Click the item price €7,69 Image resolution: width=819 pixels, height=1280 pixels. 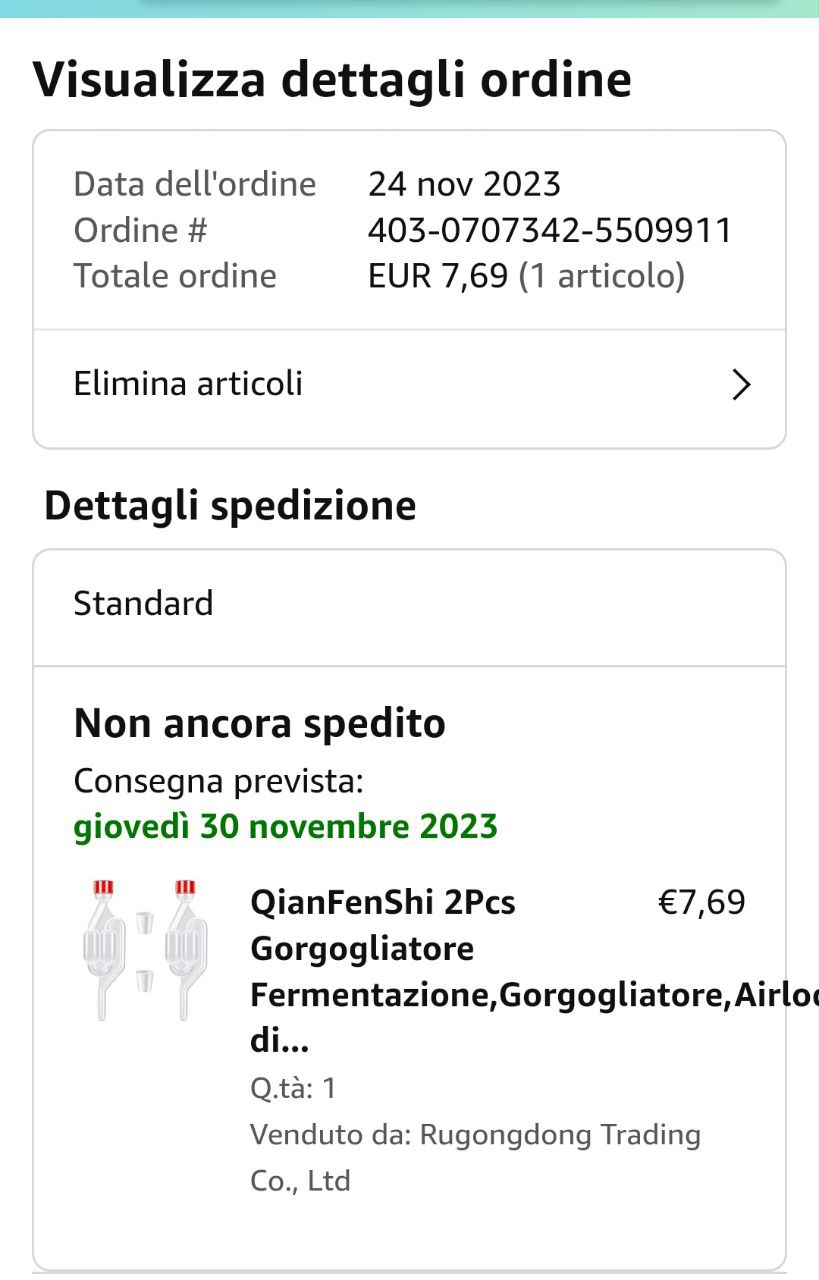(701, 903)
